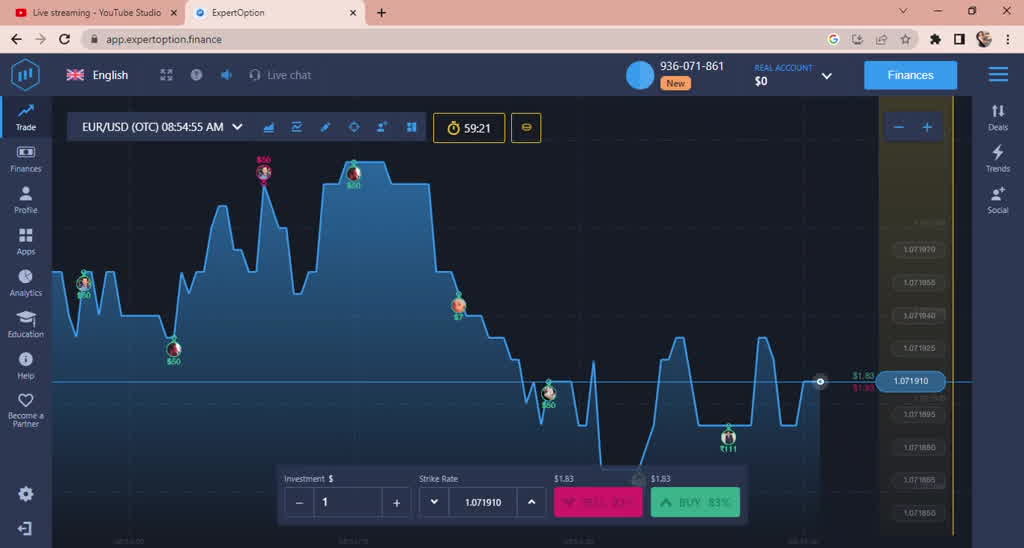The image size is (1024, 548).
Task: Open the multi-chart grid layout icon
Action: coord(411,127)
